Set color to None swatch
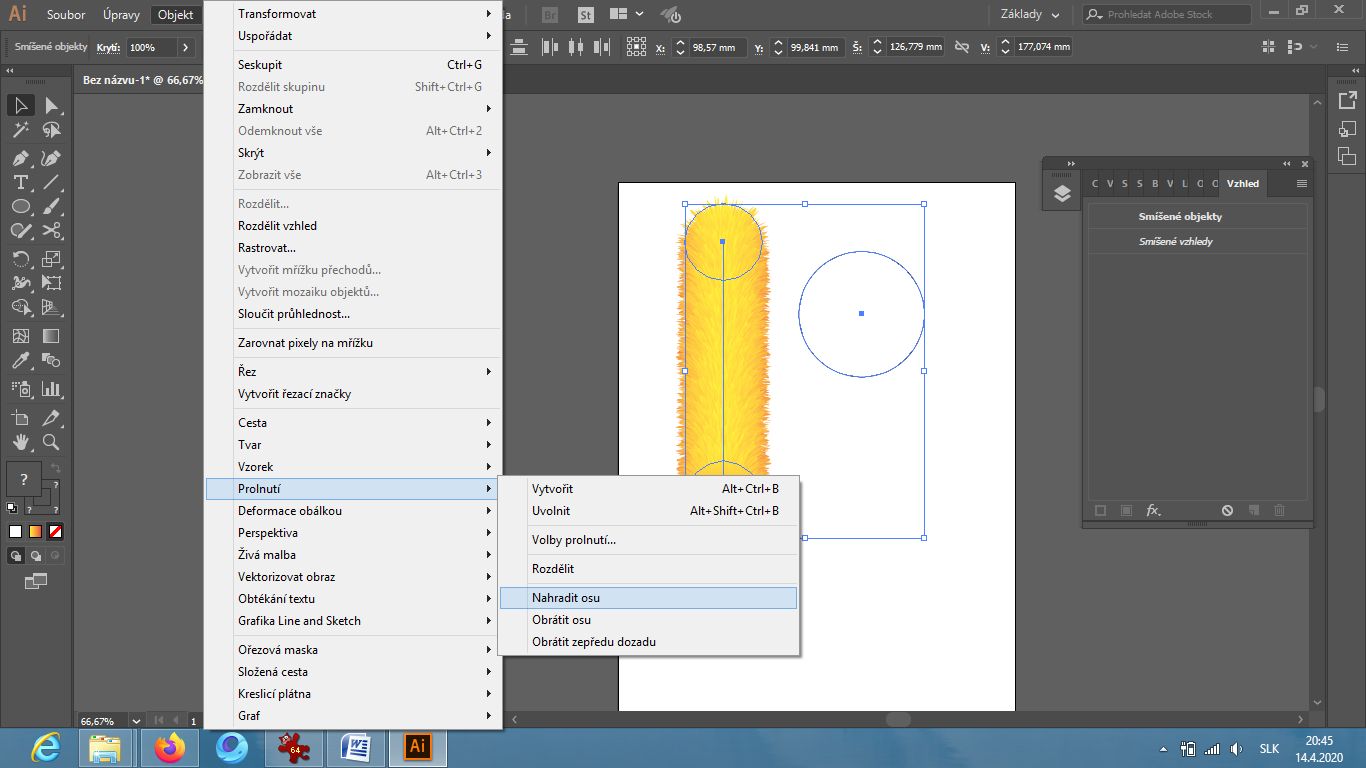This screenshot has width=1366, height=768. point(56,531)
